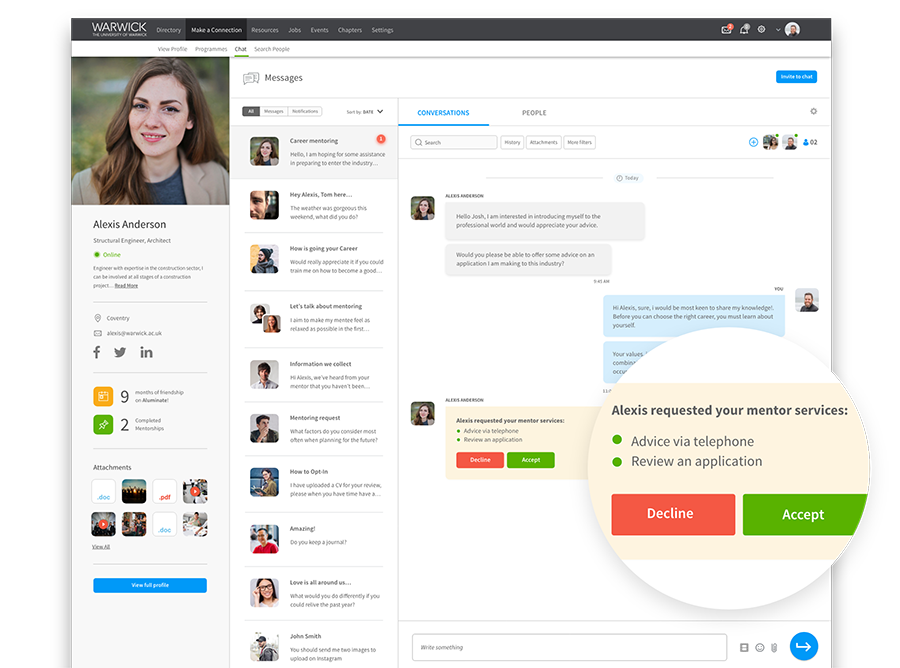Click the unread badge on Career mentoring
This screenshot has height=668, width=900.
coord(381,139)
